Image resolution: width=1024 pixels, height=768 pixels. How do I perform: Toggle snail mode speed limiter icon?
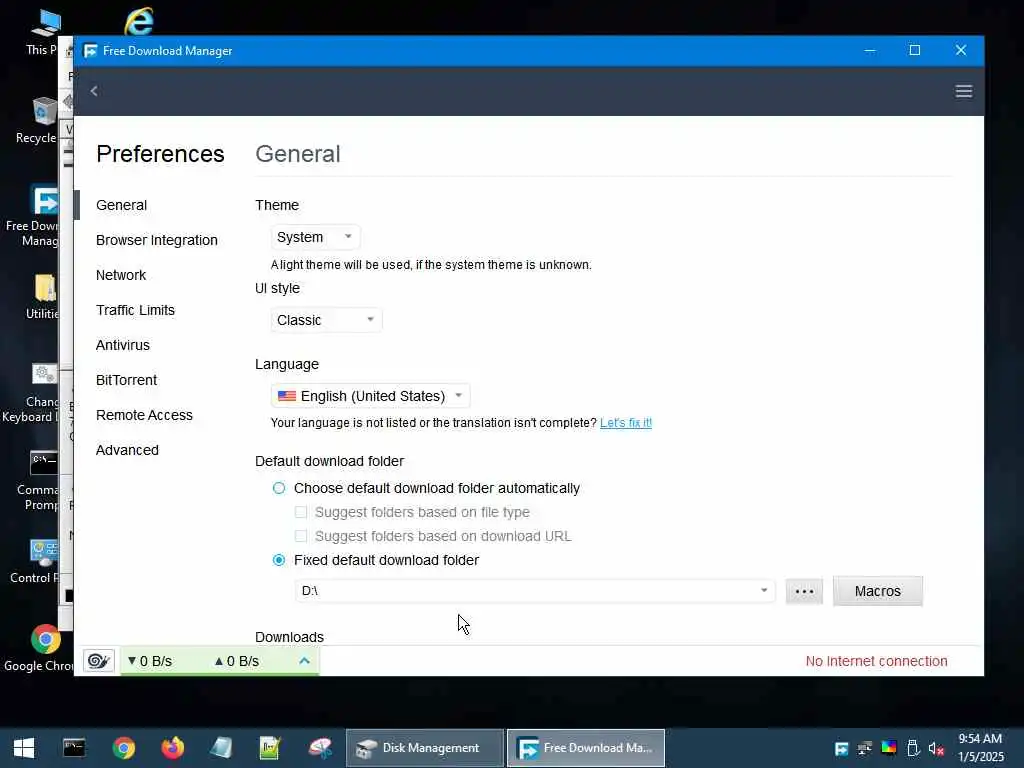[99, 661]
